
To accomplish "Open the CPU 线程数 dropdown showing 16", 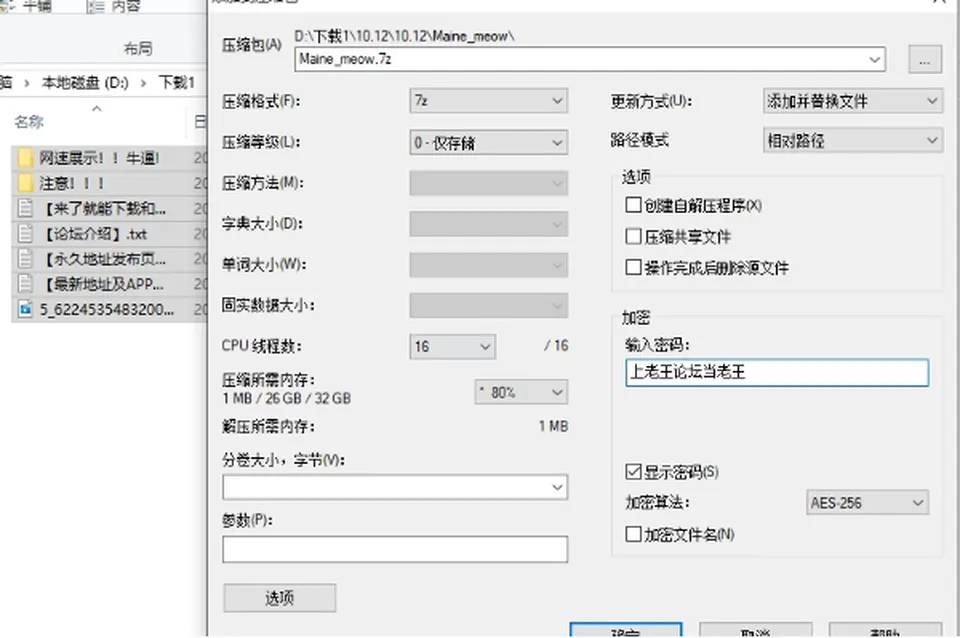I will [452, 347].
